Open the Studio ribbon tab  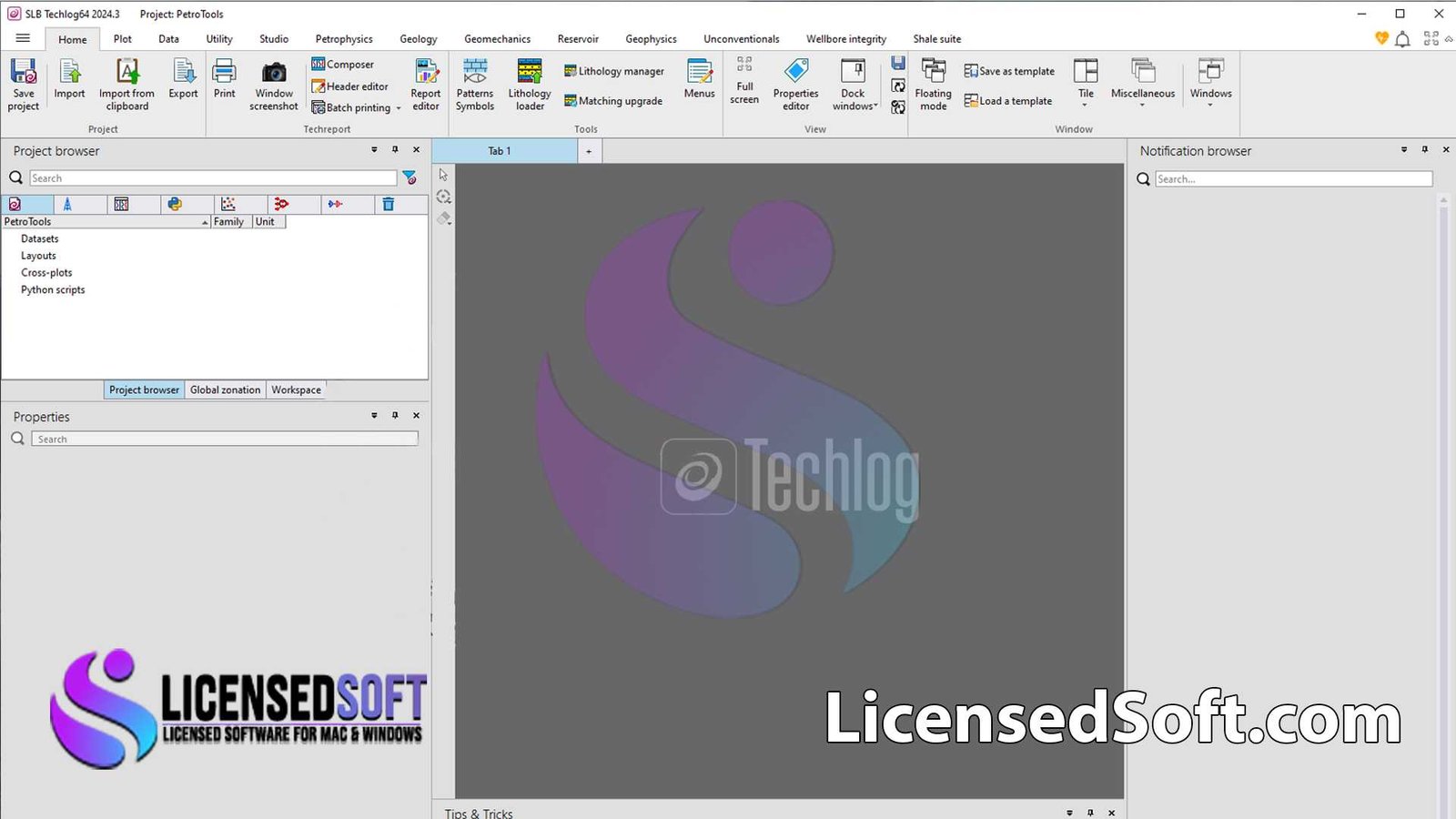pos(274,39)
